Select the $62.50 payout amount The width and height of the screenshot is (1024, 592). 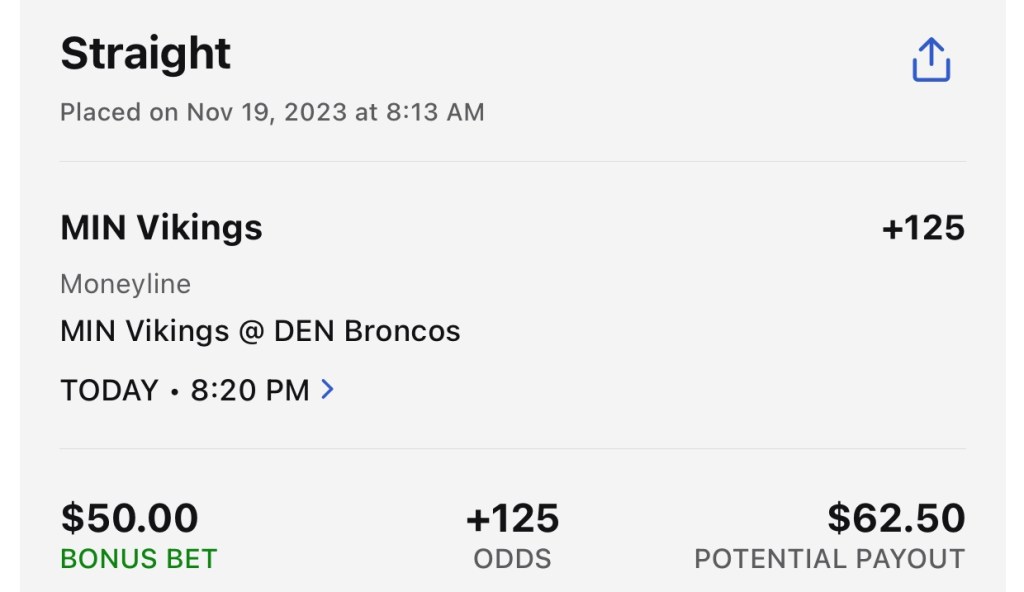pos(896,518)
